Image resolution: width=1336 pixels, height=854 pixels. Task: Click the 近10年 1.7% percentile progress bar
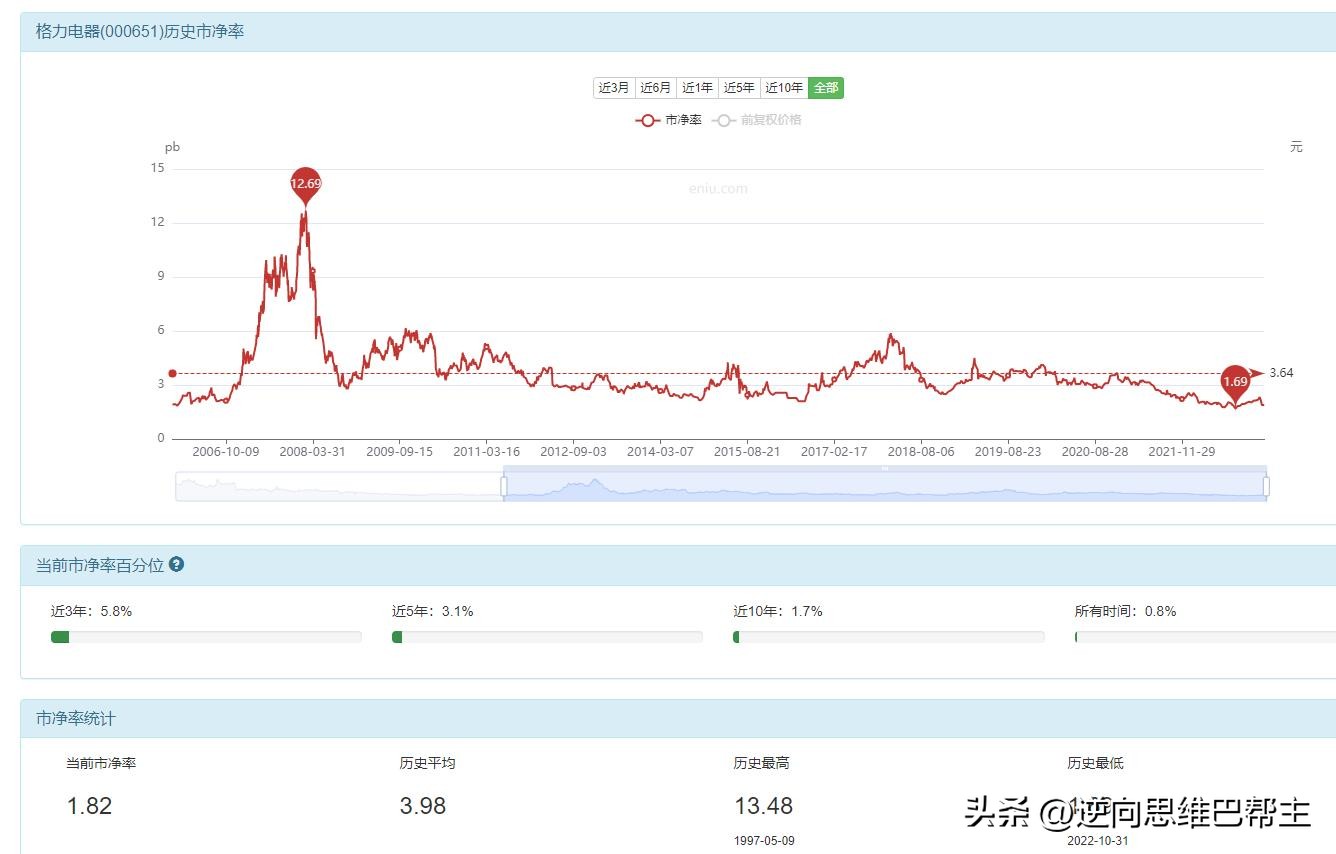[x=889, y=637]
